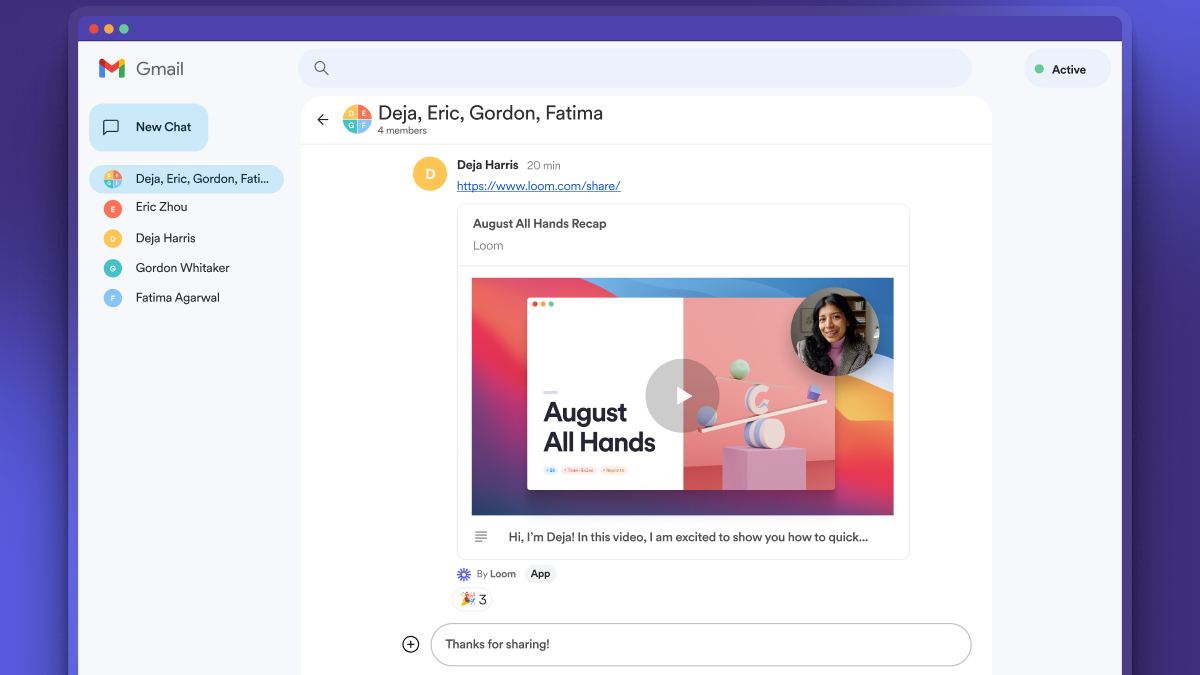Image resolution: width=1200 pixels, height=675 pixels.
Task: Click the 'App' badge beside By Loom
Action: pyautogui.click(x=540, y=574)
